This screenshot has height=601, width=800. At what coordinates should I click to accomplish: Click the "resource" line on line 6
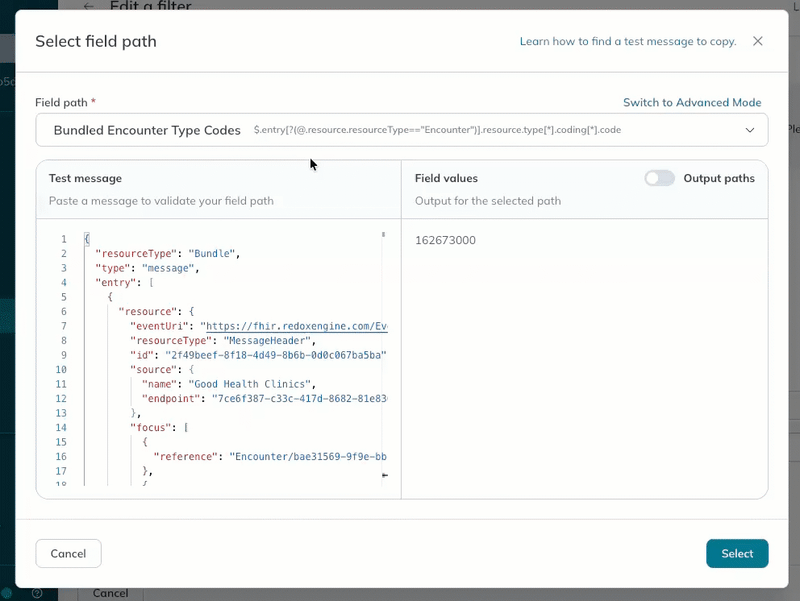tap(156, 312)
